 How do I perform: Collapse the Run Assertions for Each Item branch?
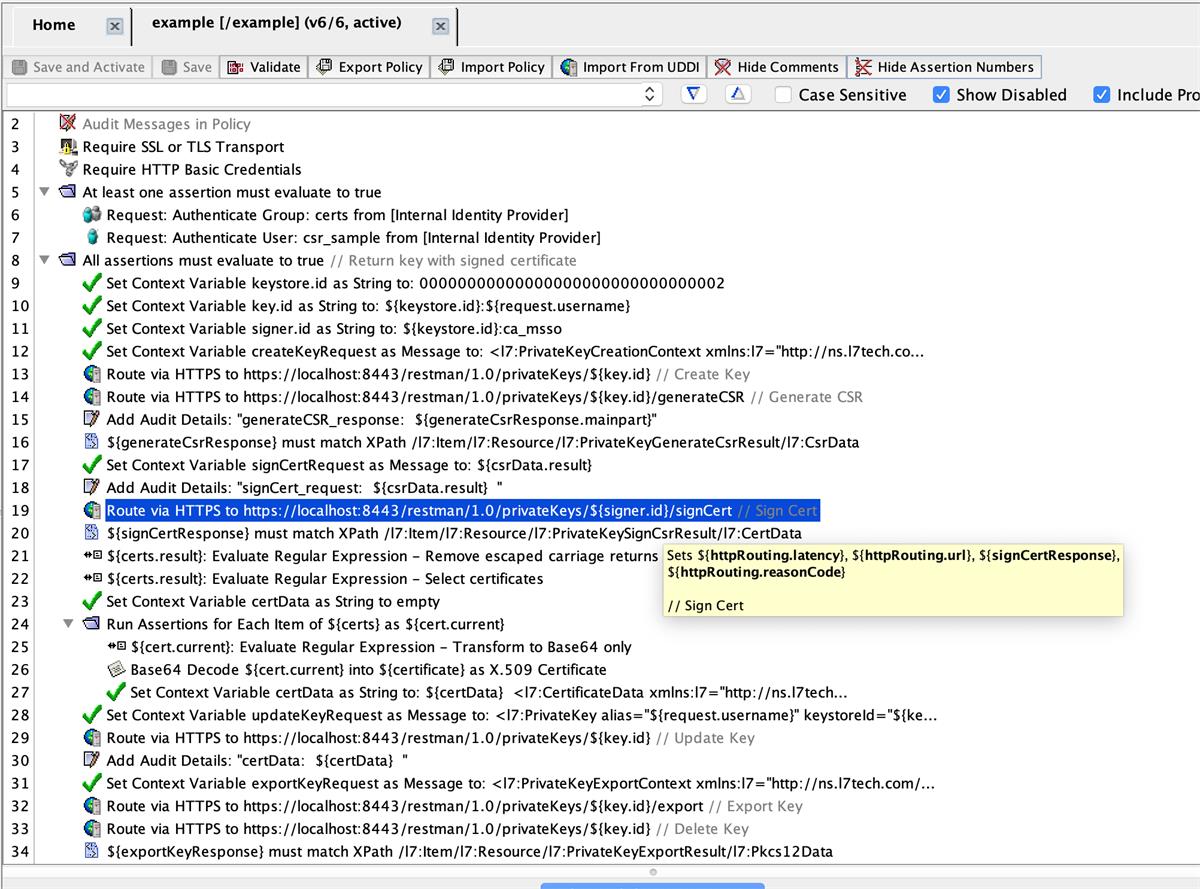[x=68, y=623]
